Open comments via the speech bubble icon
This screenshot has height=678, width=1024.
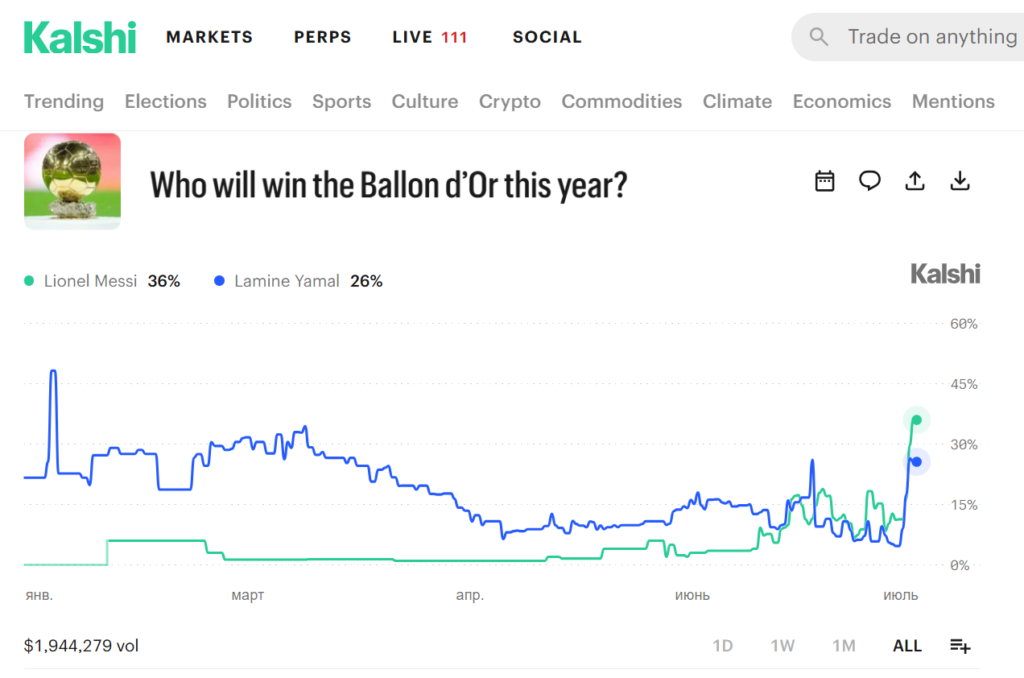(x=869, y=181)
